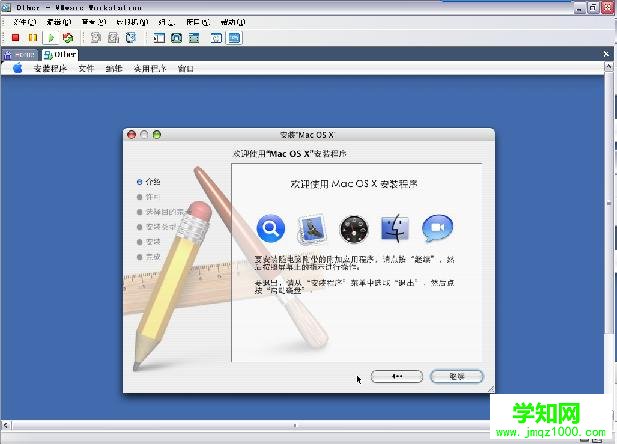
Task: Open the Apple menu in the guest
Action: (x=17, y=68)
